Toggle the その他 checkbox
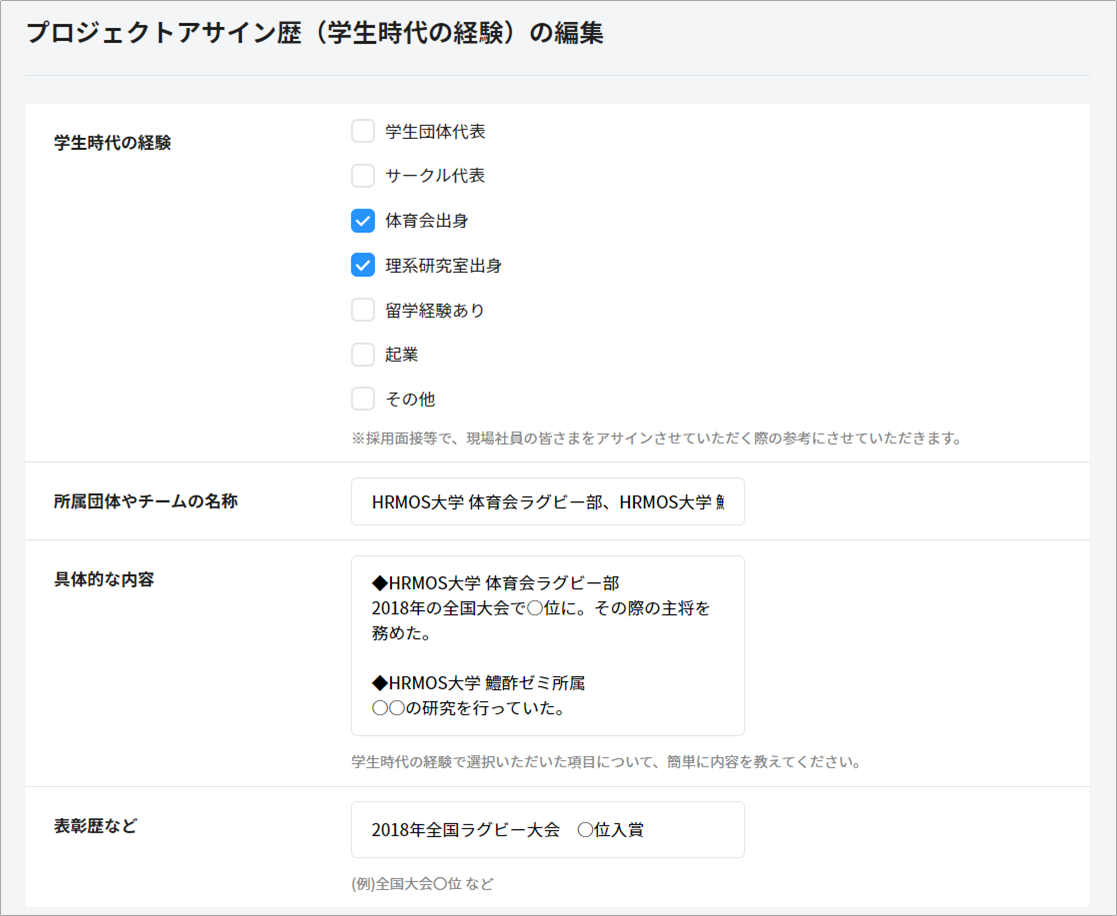Viewport: 1117px width, 916px height. click(x=363, y=399)
